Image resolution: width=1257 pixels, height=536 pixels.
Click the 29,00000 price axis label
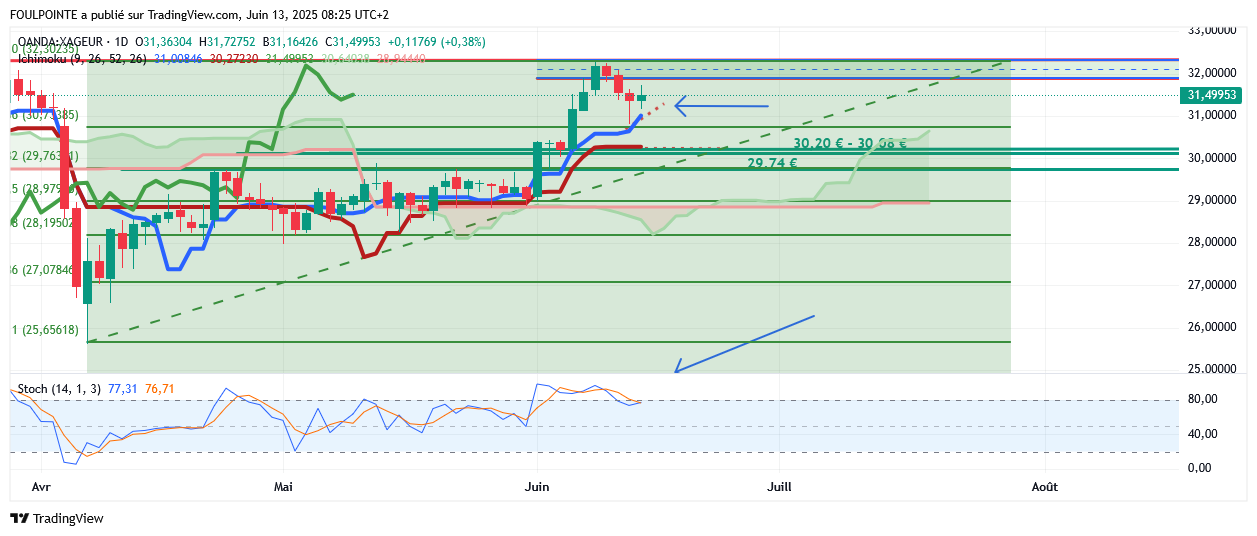click(x=1213, y=200)
